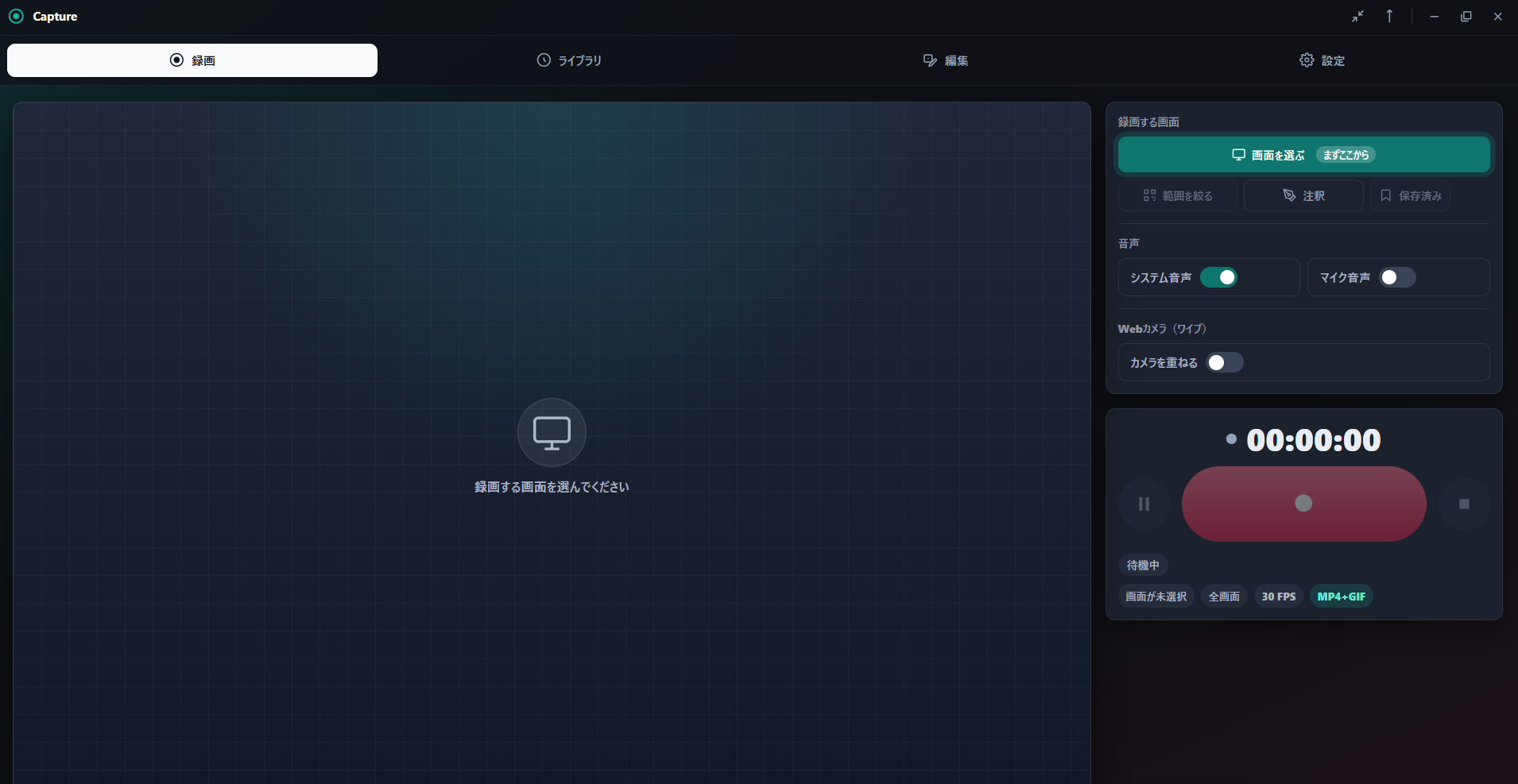Open 注釈 annotation tool
The width and height of the screenshot is (1518, 784).
1303,195
